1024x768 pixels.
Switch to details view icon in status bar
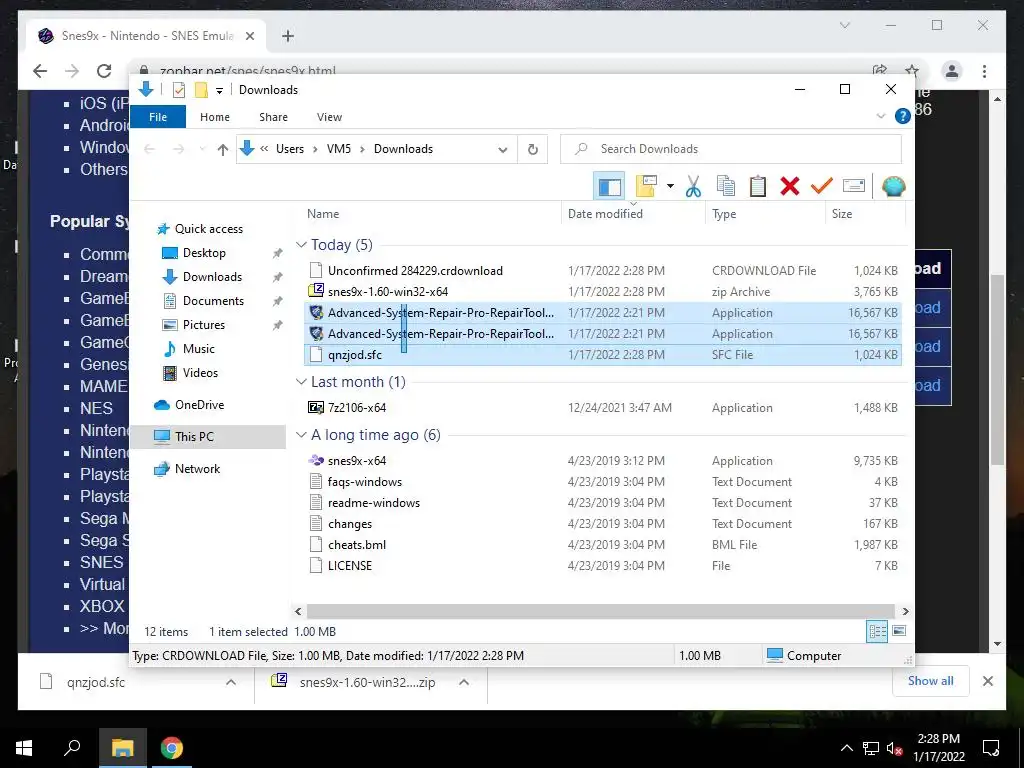point(877,632)
